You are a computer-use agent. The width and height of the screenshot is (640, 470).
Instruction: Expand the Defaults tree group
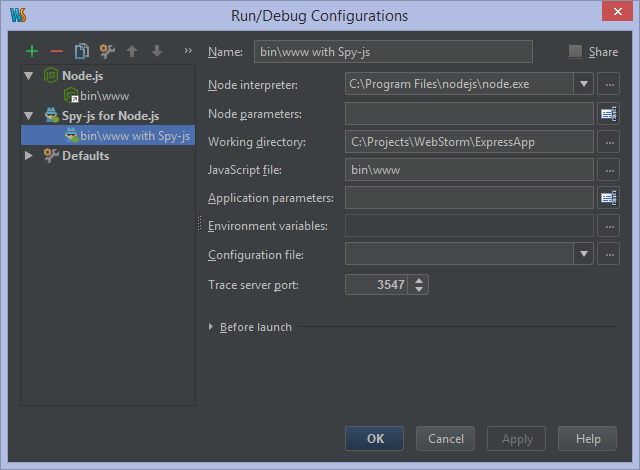coord(29,155)
